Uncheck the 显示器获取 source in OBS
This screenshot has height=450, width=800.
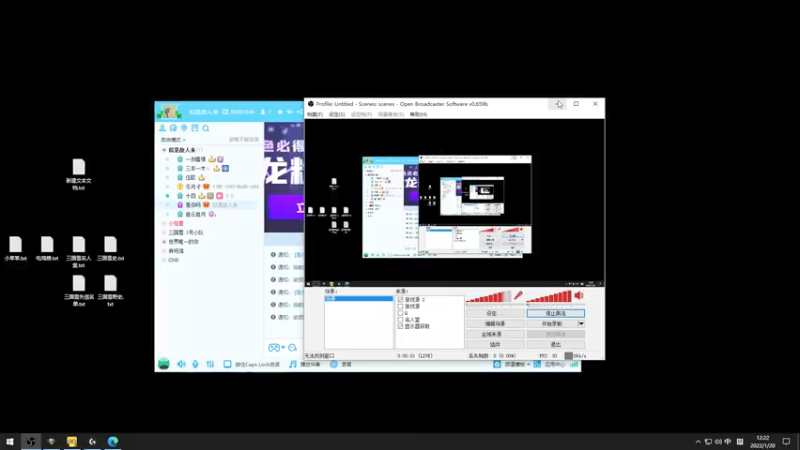tap(401, 326)
